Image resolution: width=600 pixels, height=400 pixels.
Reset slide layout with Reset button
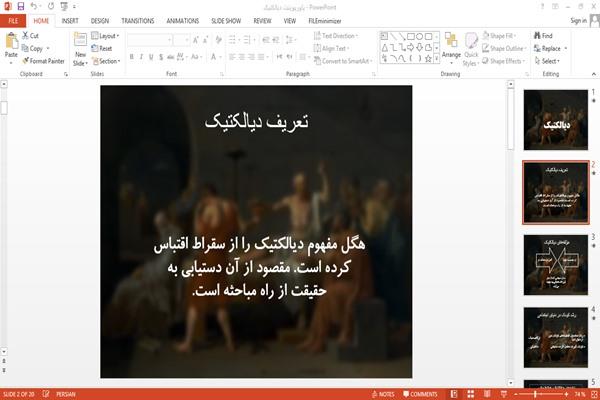[102, 48]
